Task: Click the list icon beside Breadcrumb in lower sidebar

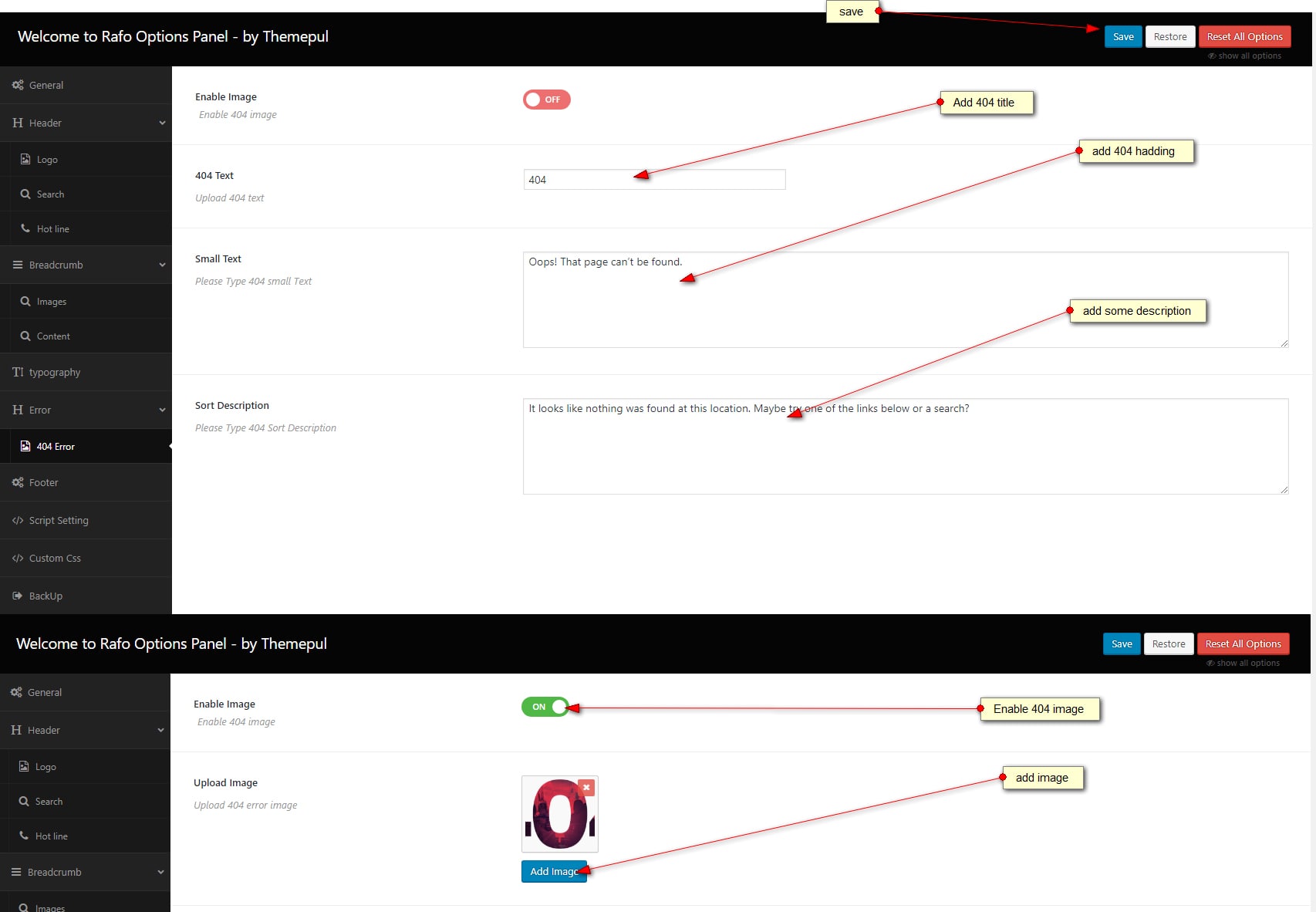Action: 16,872
